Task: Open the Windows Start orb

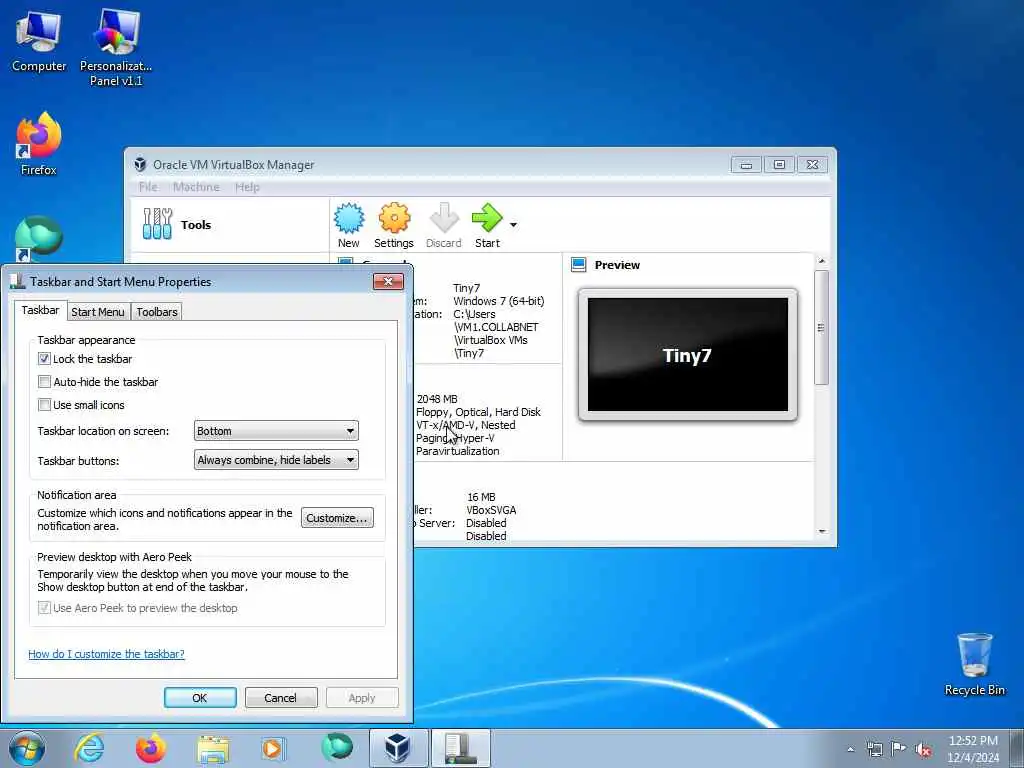Action: click(x=27, y=748)
